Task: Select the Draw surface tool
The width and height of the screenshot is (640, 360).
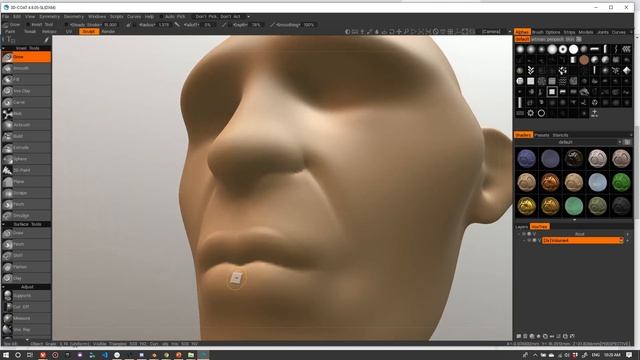Action: (26, 233)
